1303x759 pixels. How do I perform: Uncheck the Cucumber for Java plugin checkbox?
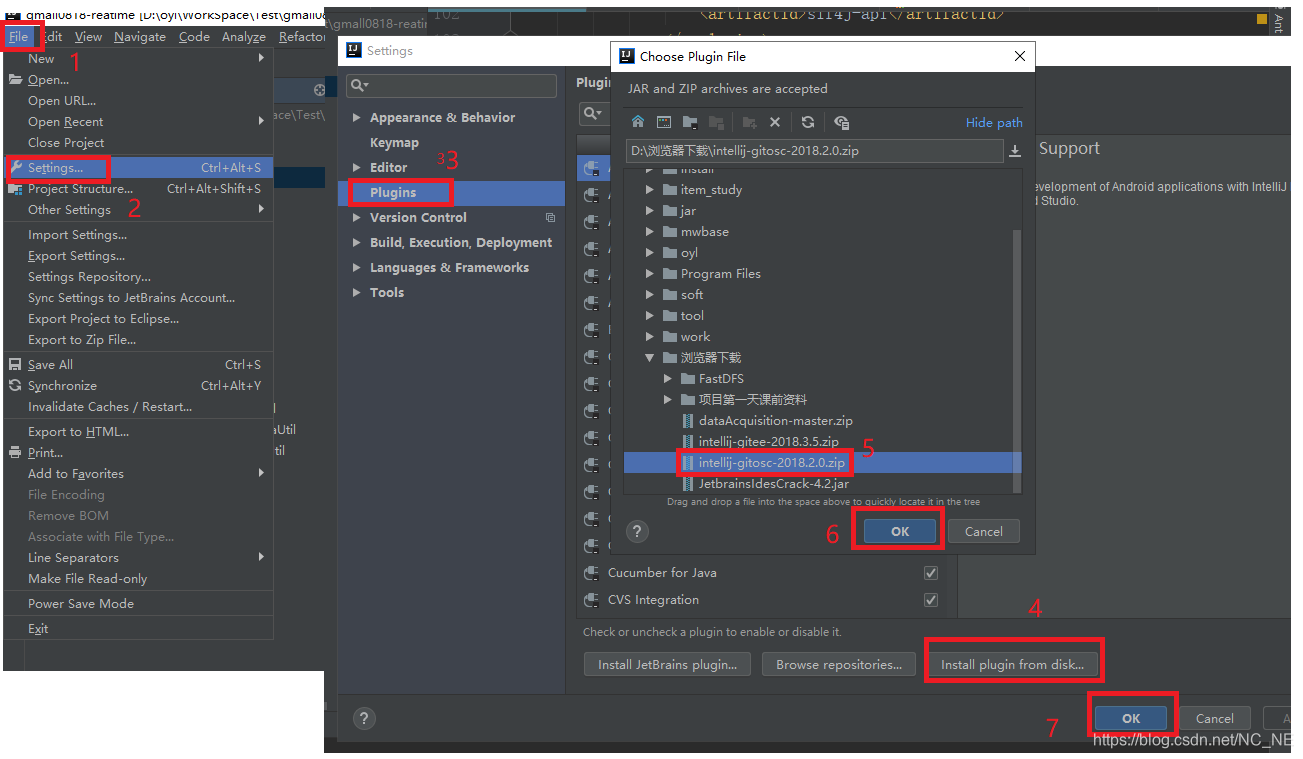(x=931, y=573)
